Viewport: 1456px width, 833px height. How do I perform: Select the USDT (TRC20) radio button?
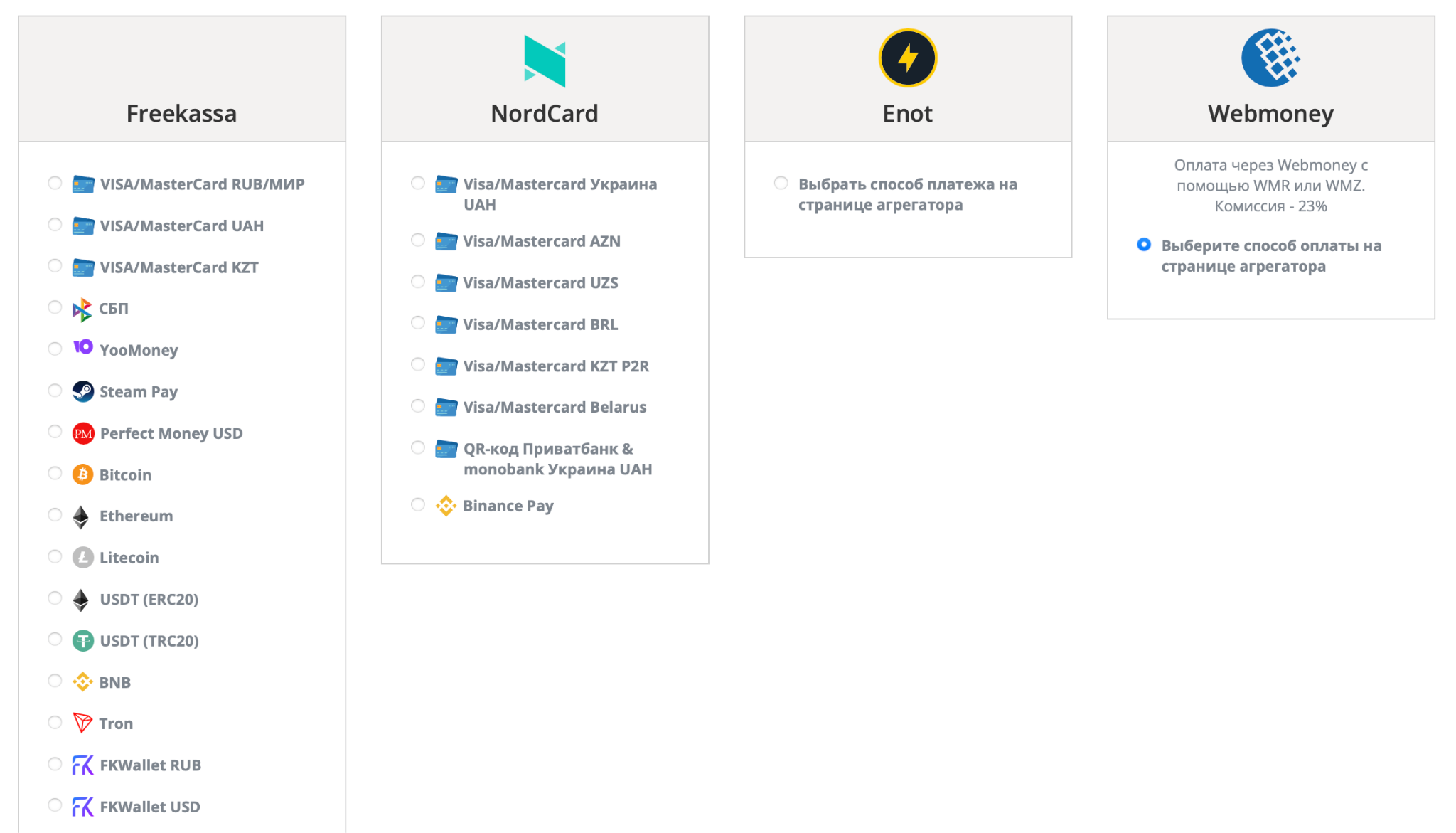55,639
